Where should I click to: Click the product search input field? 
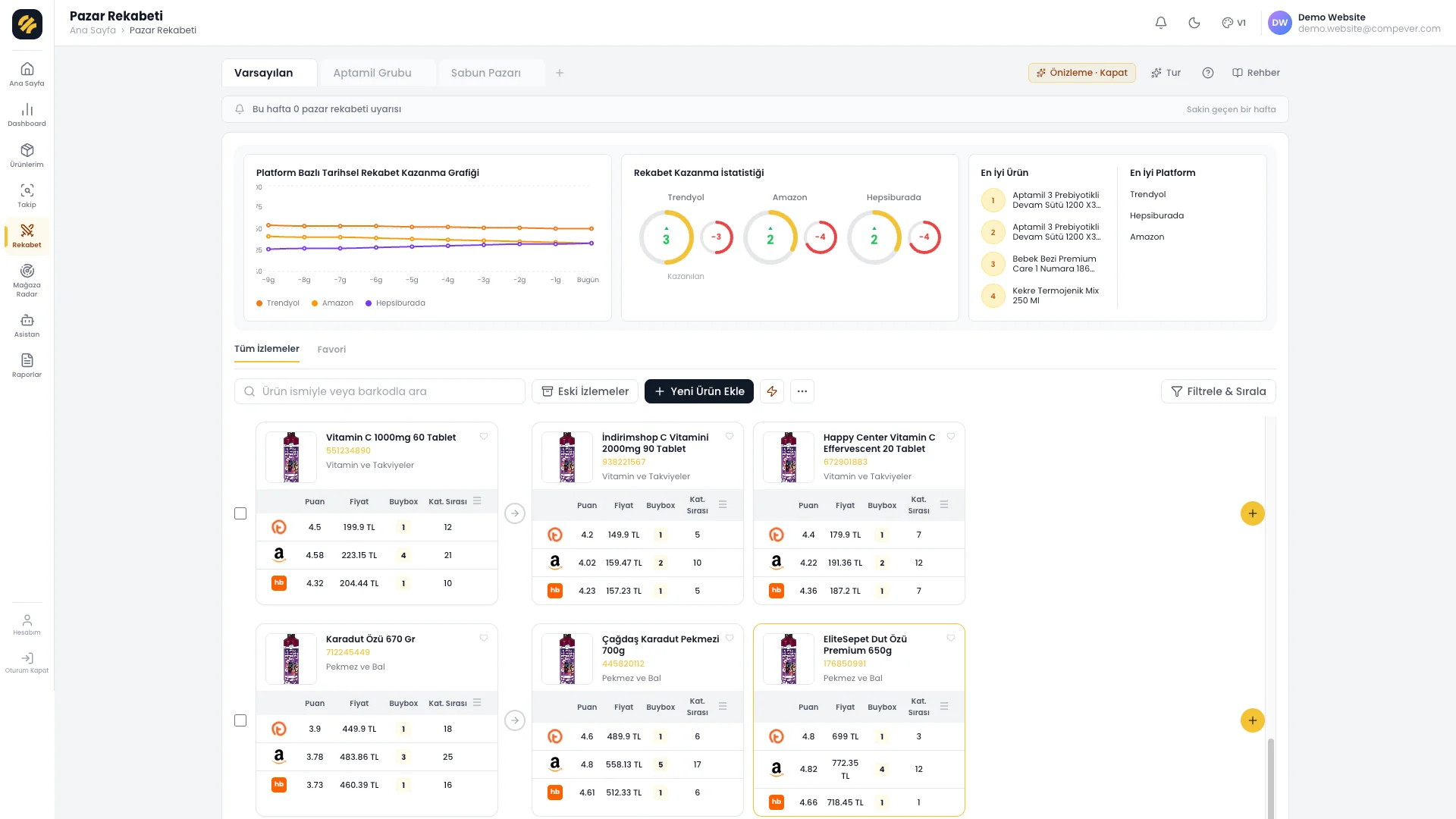pyautogui.click(x=380, y=391)
